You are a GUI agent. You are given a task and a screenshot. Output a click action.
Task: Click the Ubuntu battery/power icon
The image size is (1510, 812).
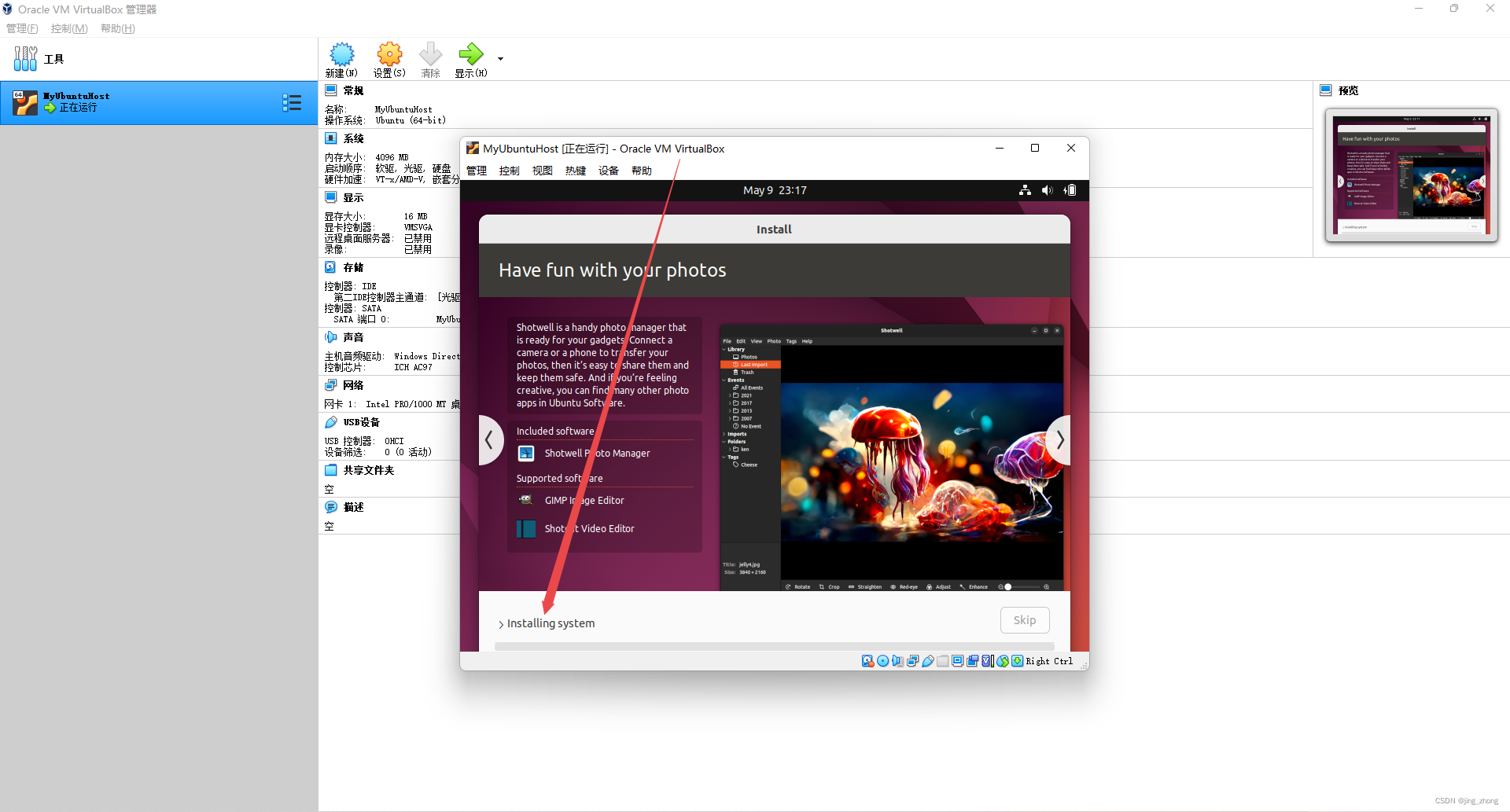(1070, 190)
